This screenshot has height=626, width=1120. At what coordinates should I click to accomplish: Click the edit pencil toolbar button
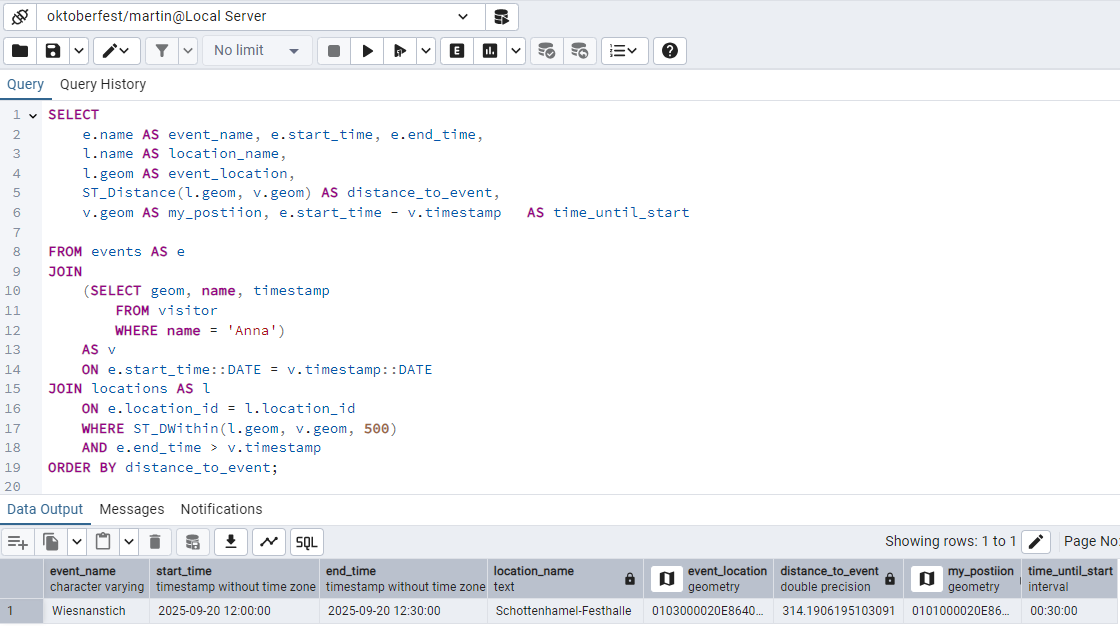pos(115,51)
